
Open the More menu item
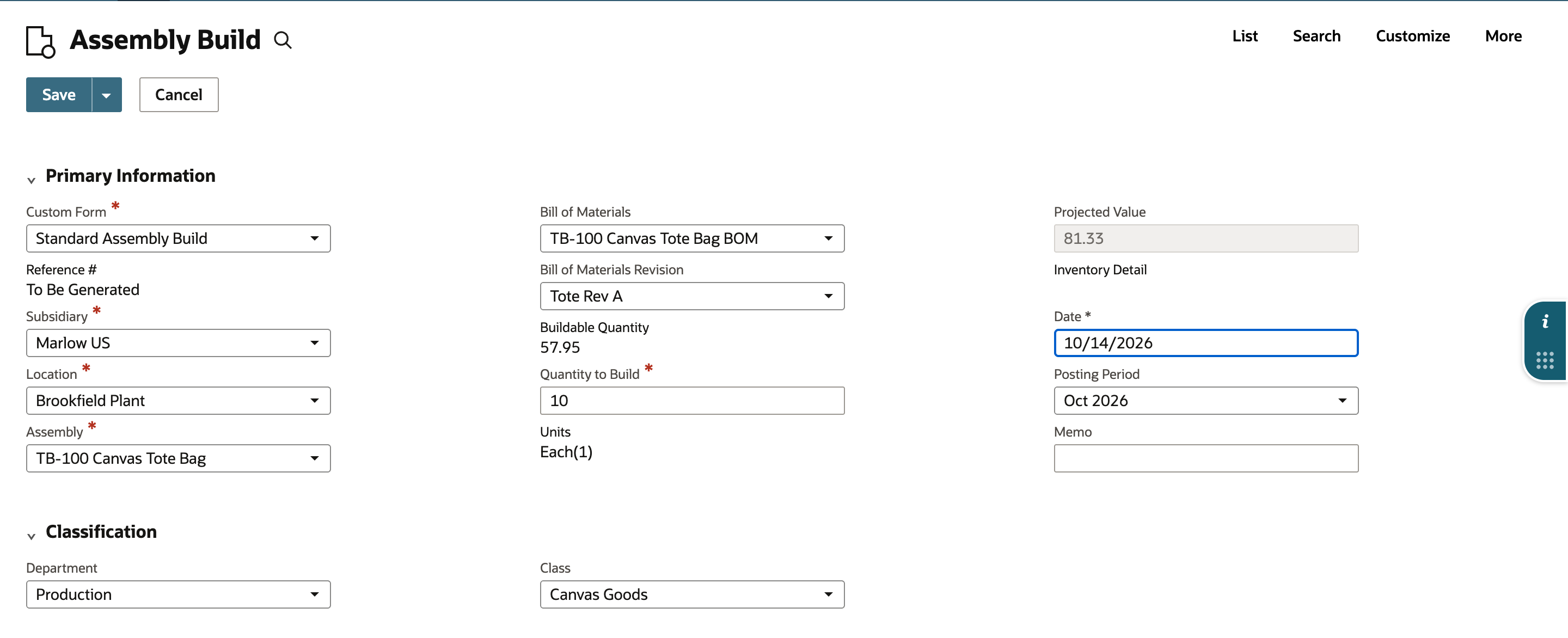[x=1503, y=36]
